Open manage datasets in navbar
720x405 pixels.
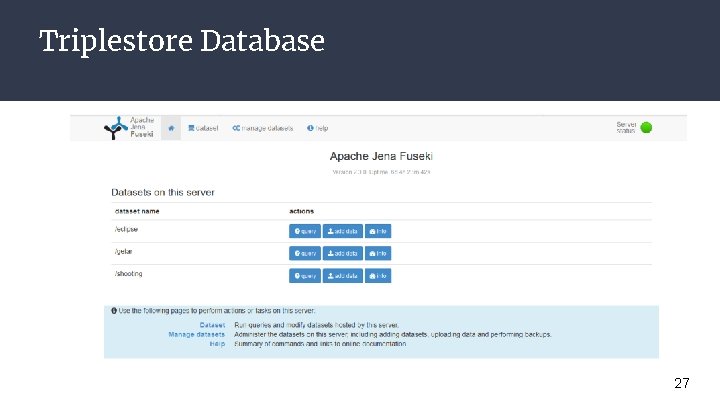coord(263,128)
